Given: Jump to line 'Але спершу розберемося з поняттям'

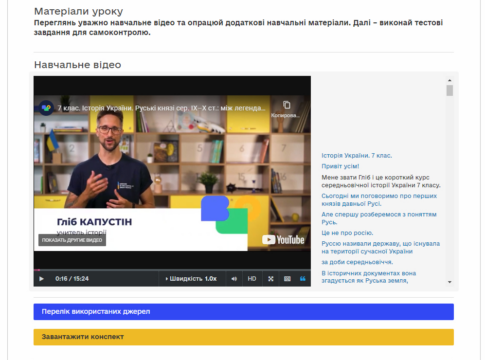Looking at the screenshot, I should 379,218.
